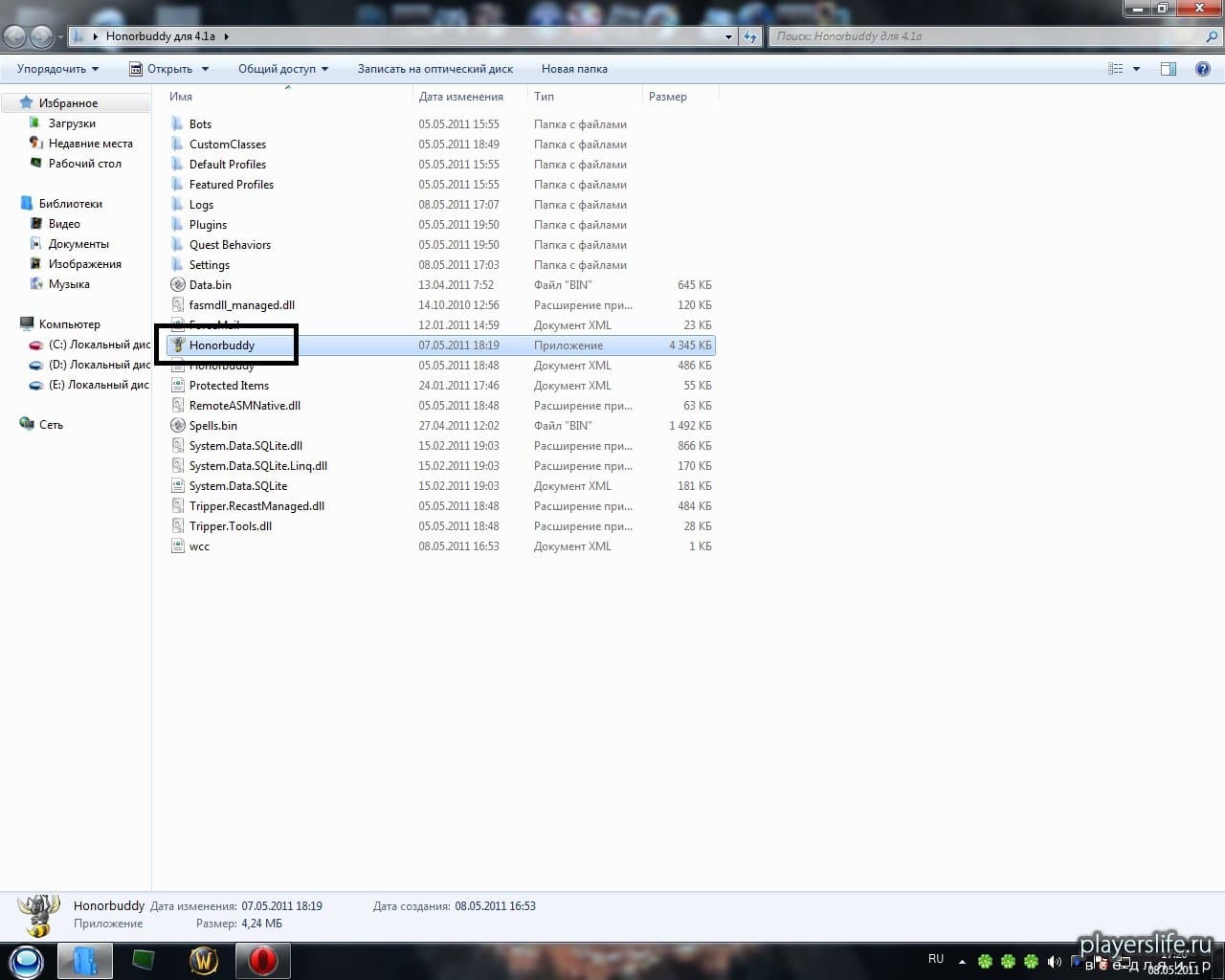
Task: Click the Forward navigation arrow
Action: point(41,36)
